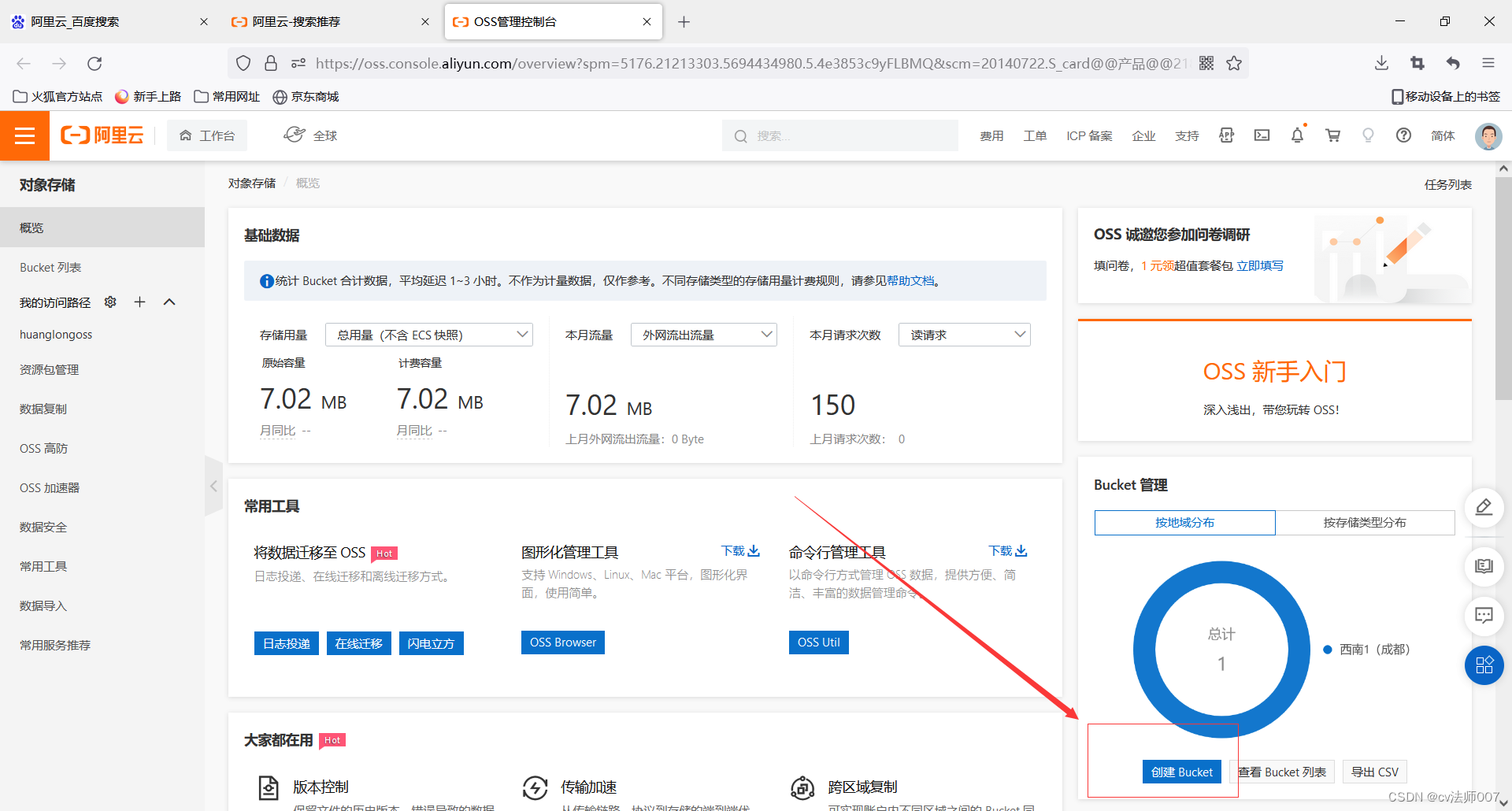Click 导出 CSV button
The image size is (1512, 811).
[x=1375, y=772]
